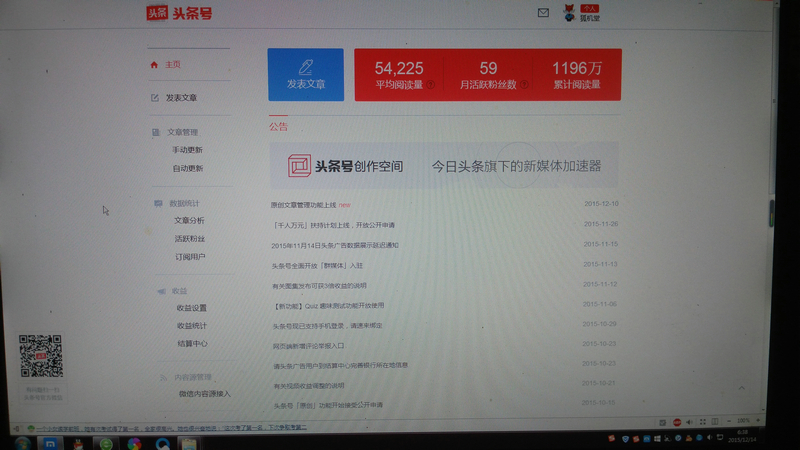Click the back-to-top chevron at lower right
This screenshot has height=450, width=800.
pyautogui.click(x=741, y=388)
